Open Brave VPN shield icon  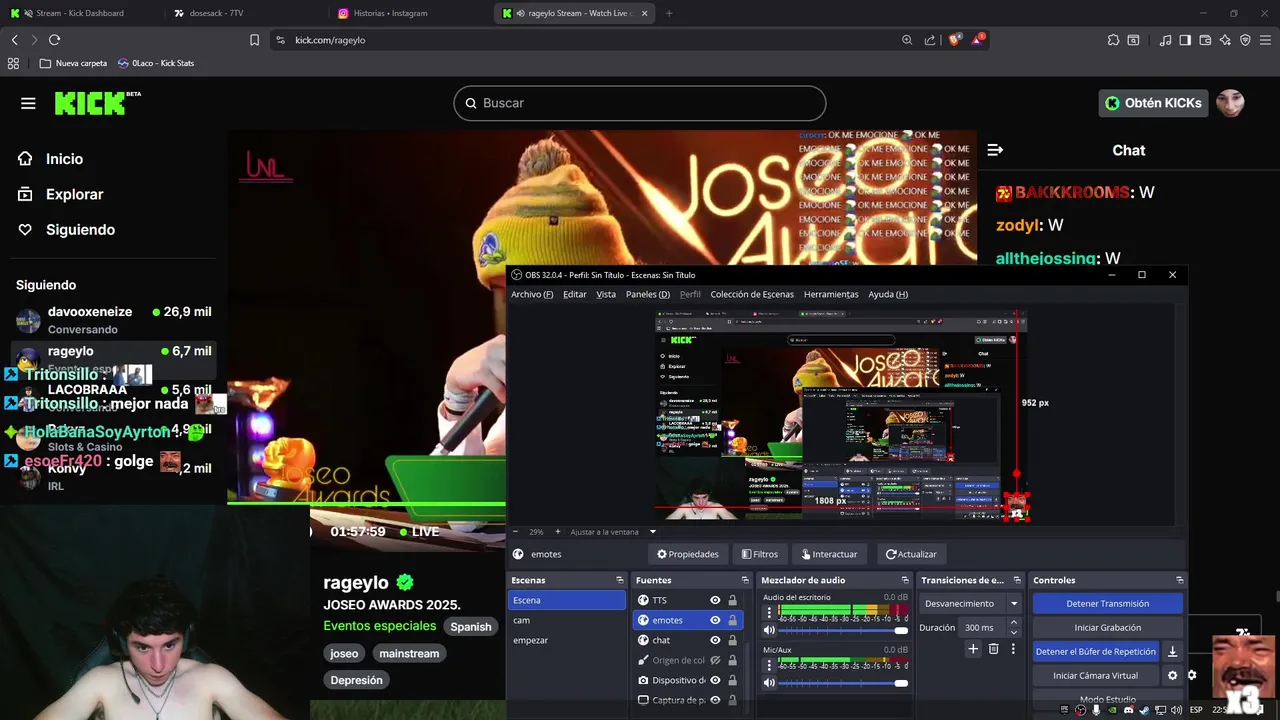coord(1245,40)
